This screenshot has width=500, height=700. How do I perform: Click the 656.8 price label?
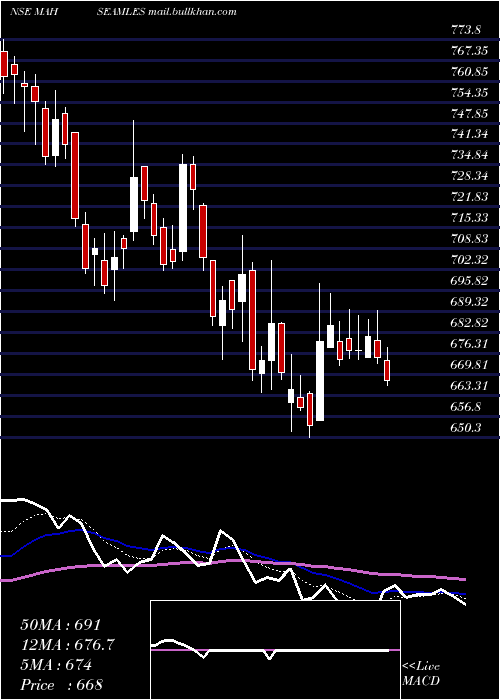(466, 407)
